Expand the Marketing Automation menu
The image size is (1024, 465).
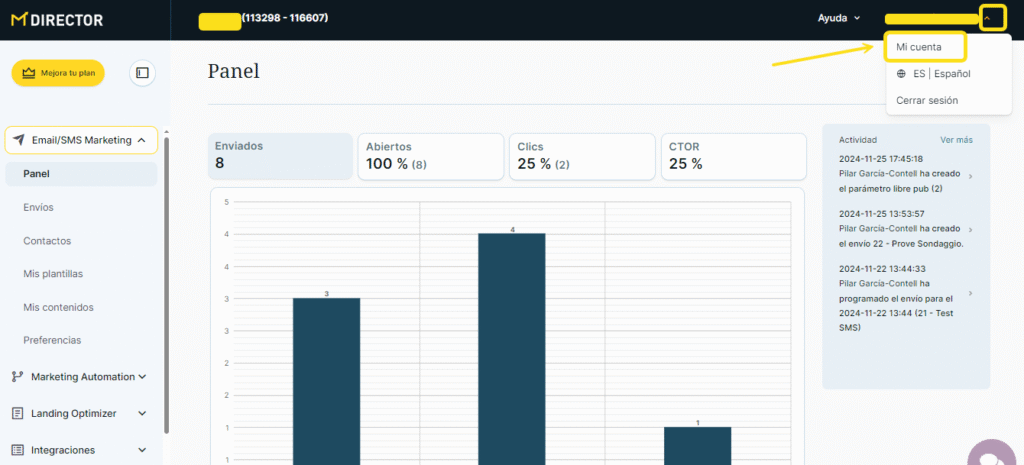pyautogui.click(x=142, y=377)
